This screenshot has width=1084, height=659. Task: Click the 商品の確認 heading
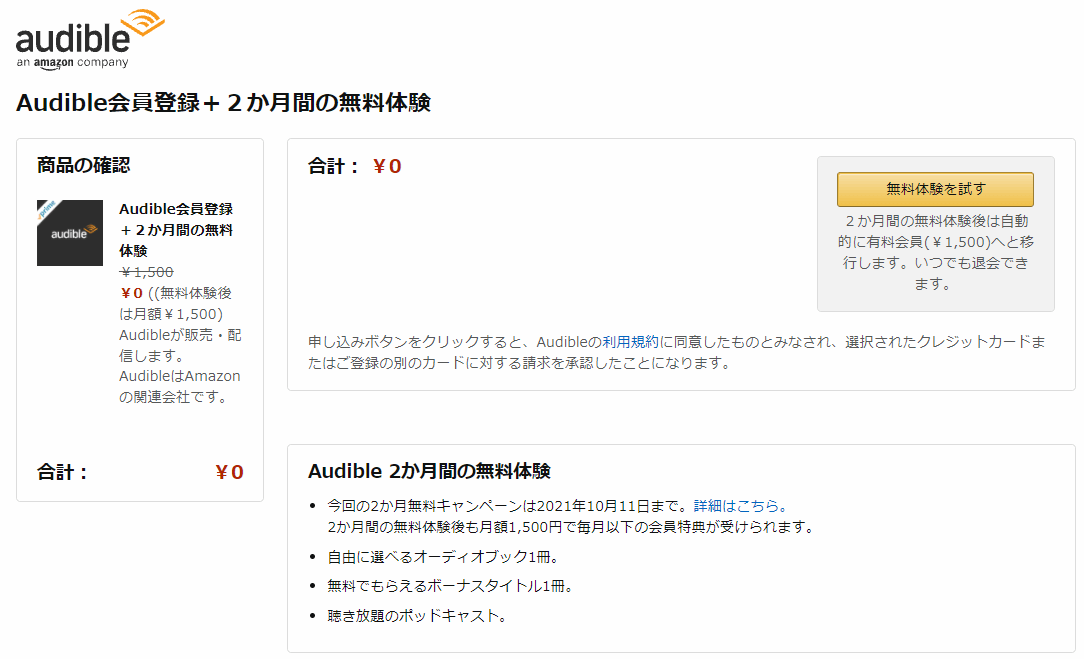83,165
